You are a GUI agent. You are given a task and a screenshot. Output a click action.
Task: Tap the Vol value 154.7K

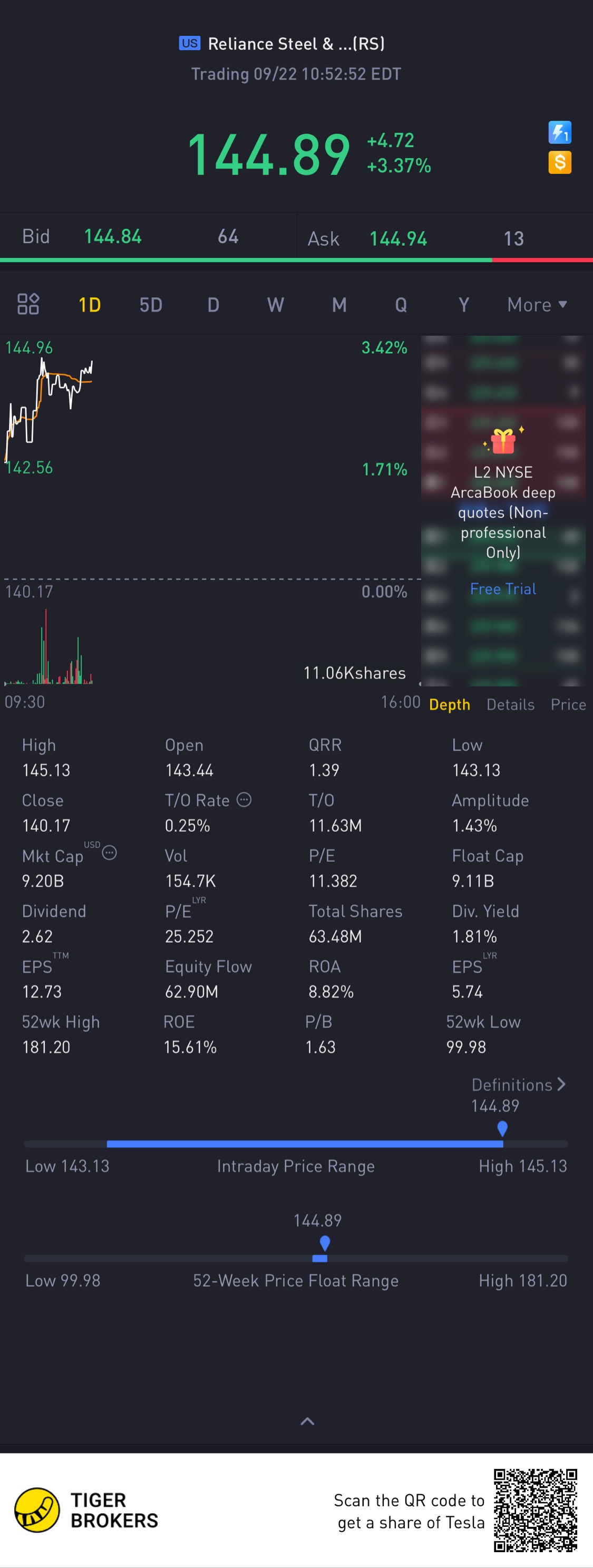[191, 881]
